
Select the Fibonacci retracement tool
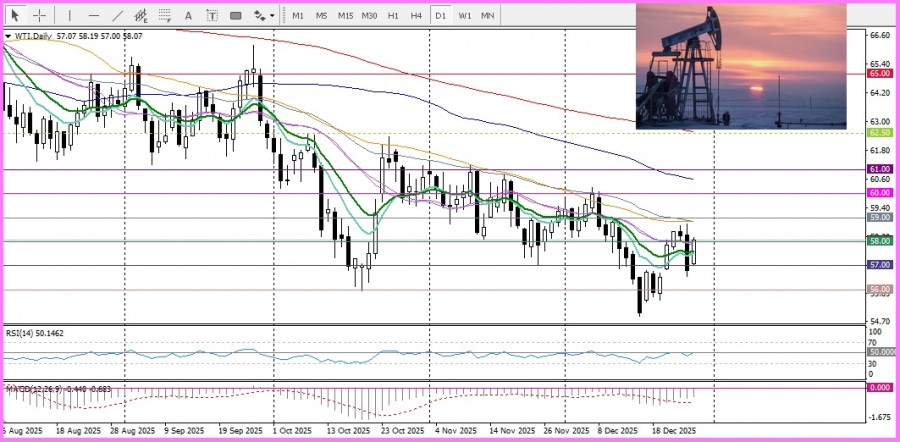(x=165, y=16)
